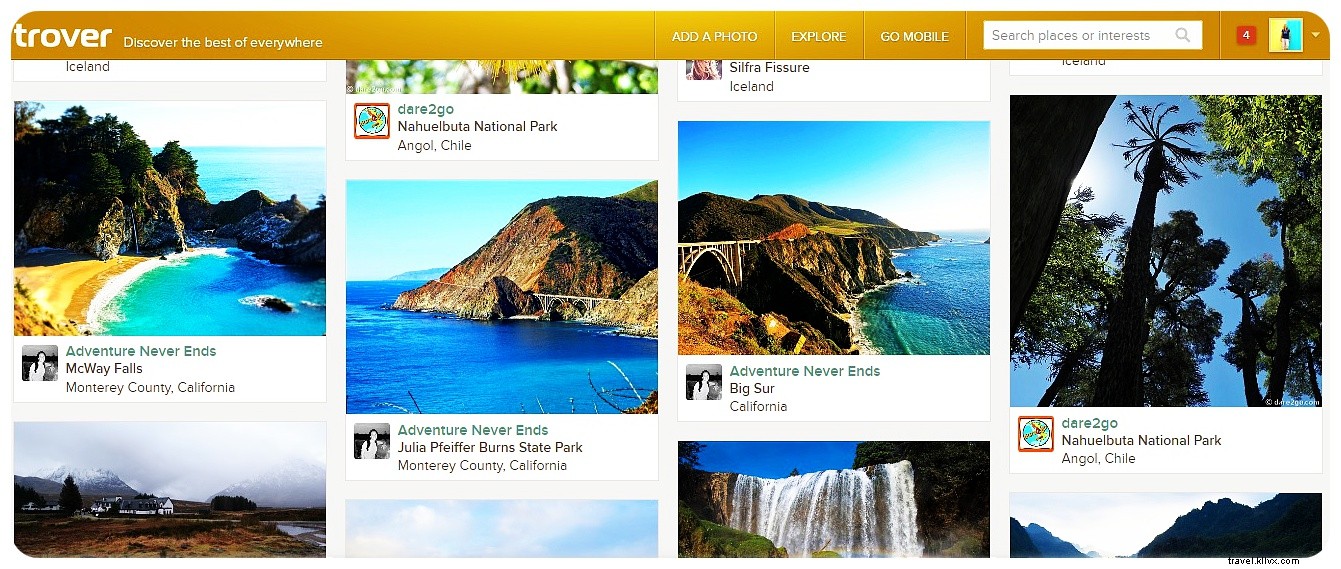The height and width of the screenshot is (569, 1341).
Task: Click the search magnifier icon
Action: (1183, 35)
